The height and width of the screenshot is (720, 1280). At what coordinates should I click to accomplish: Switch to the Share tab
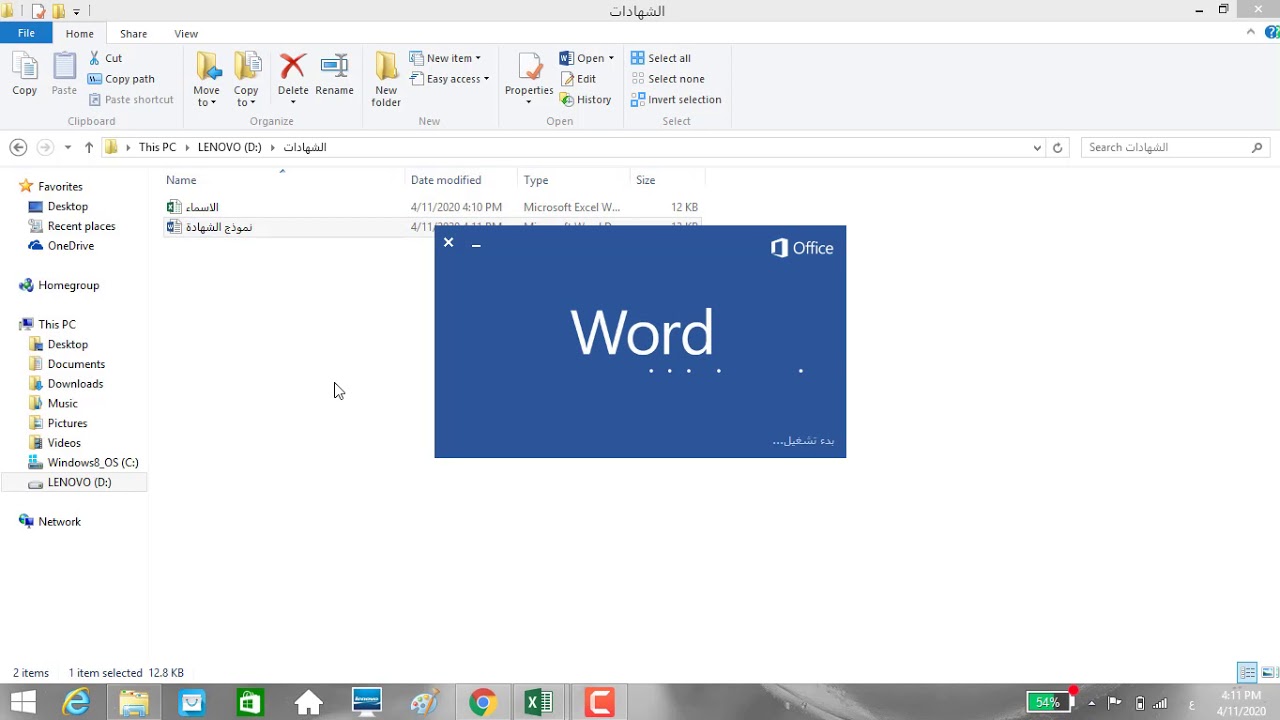133,33
